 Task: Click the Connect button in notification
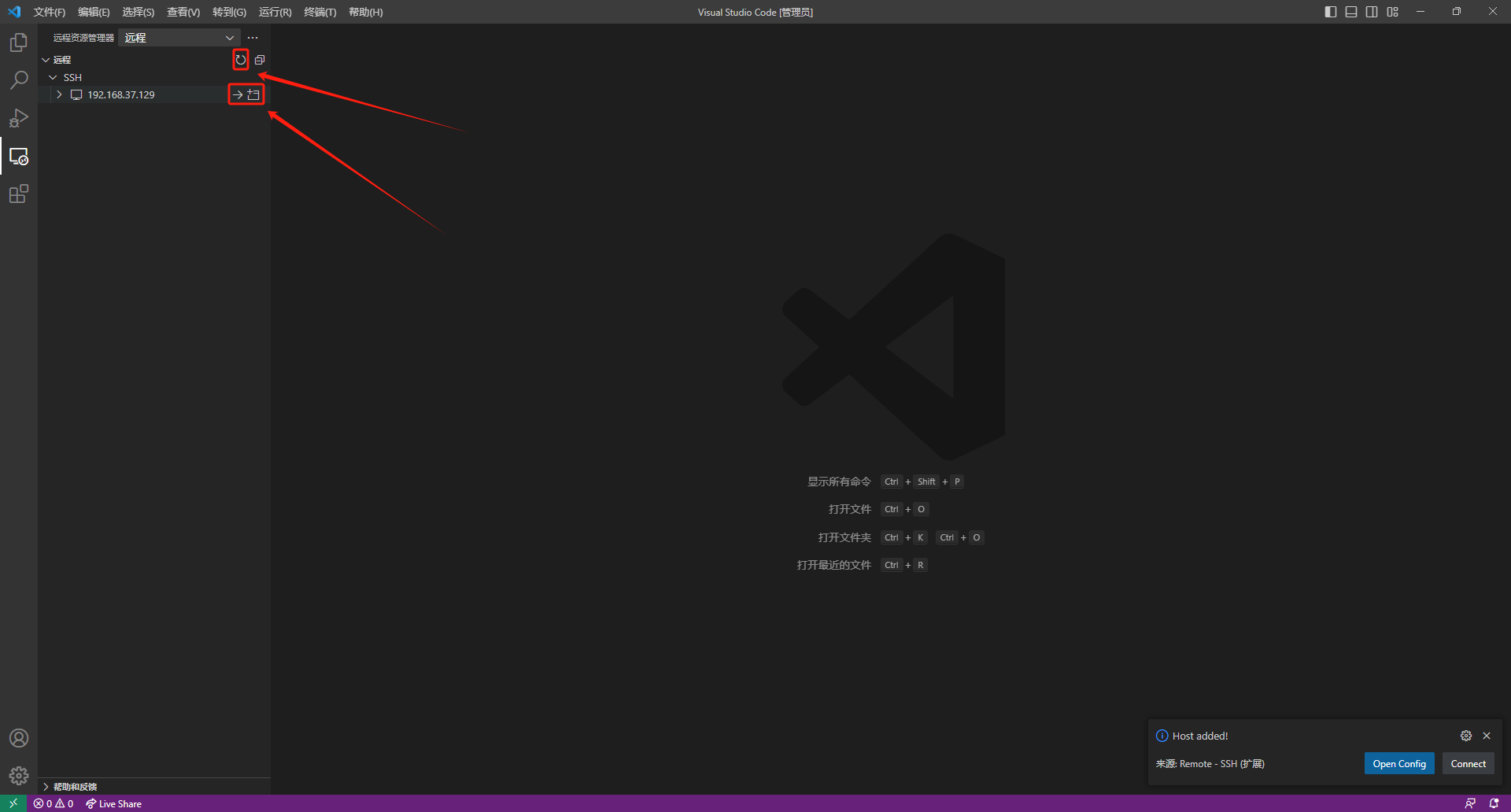tap(1468, 763)
